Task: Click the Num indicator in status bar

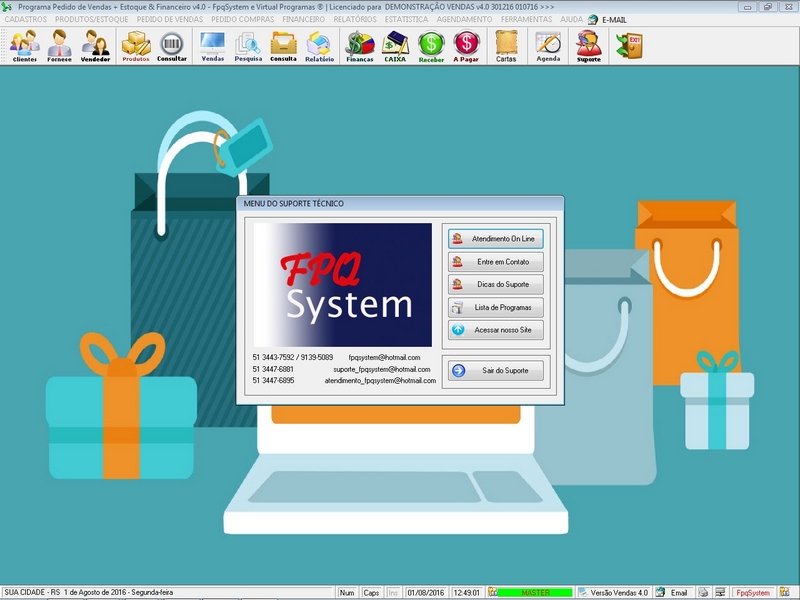Action: coord(347,592)
